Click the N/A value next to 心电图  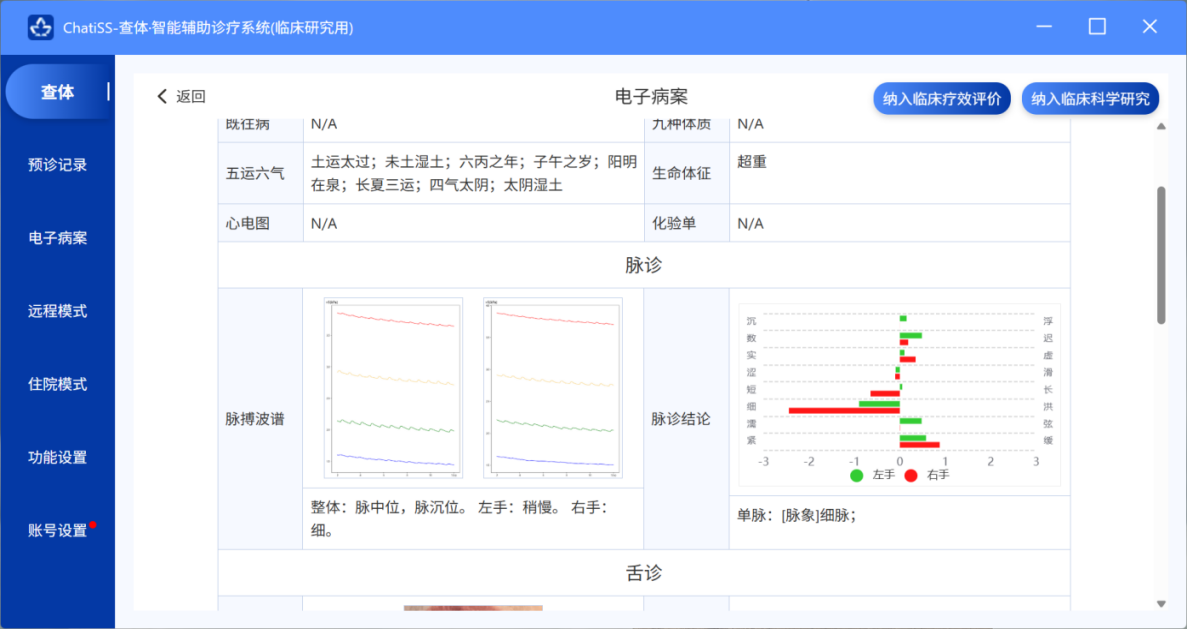[324, 223]
